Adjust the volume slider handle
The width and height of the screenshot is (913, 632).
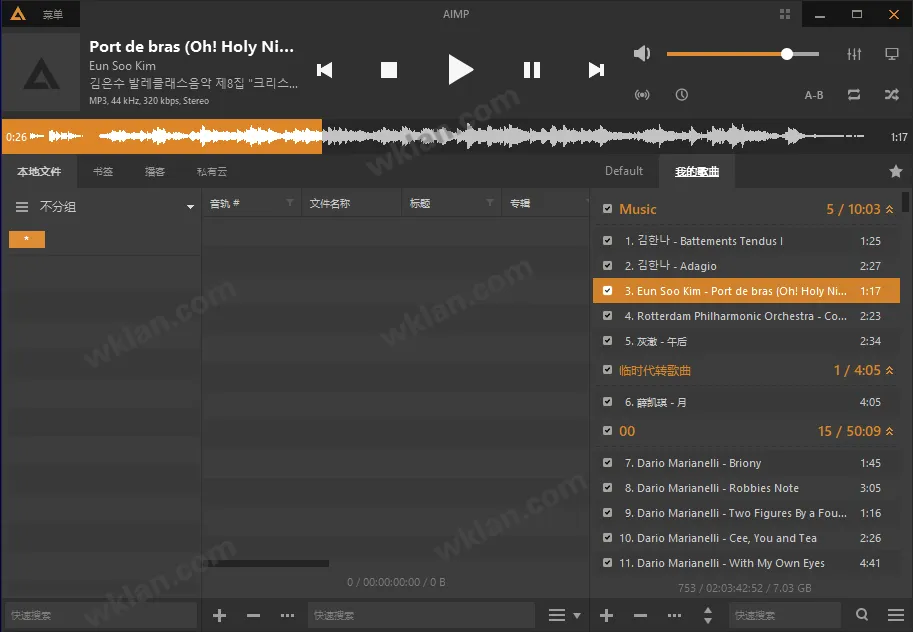click(x=787, y=54)
